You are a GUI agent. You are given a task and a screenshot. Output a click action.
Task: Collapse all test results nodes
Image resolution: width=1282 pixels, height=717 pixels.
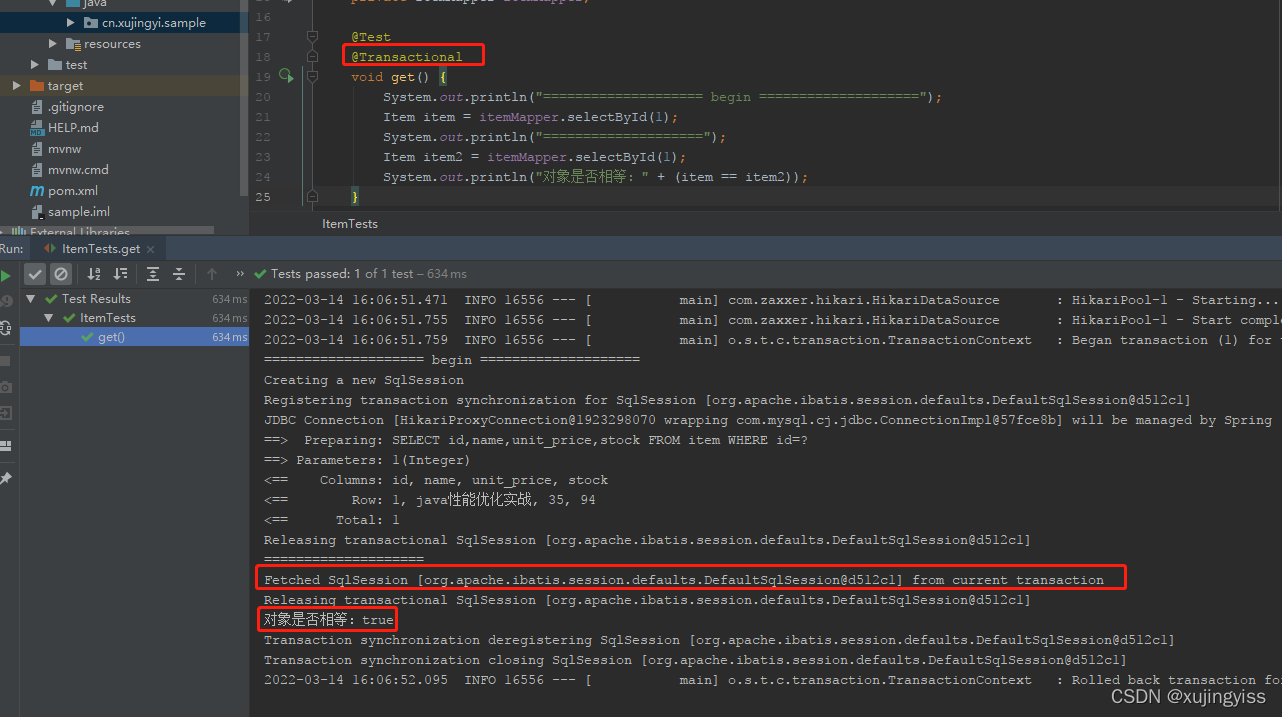pyautogui.click(x=179, y=274)
